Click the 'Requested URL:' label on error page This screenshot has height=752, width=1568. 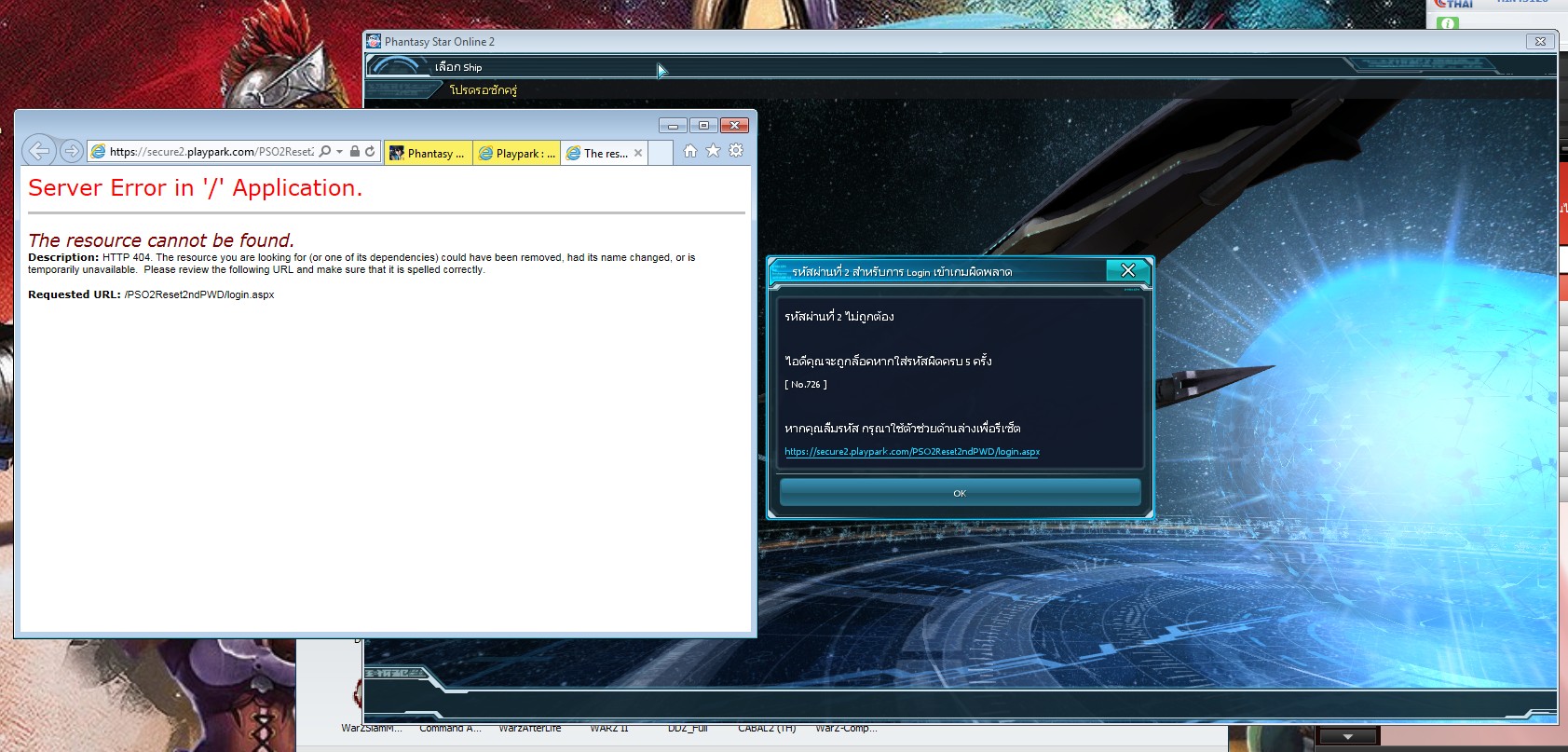tap(75, 294)
